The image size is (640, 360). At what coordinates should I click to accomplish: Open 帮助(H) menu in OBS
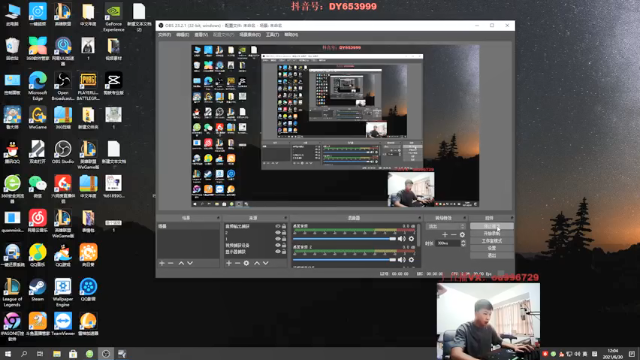(291, 35)
